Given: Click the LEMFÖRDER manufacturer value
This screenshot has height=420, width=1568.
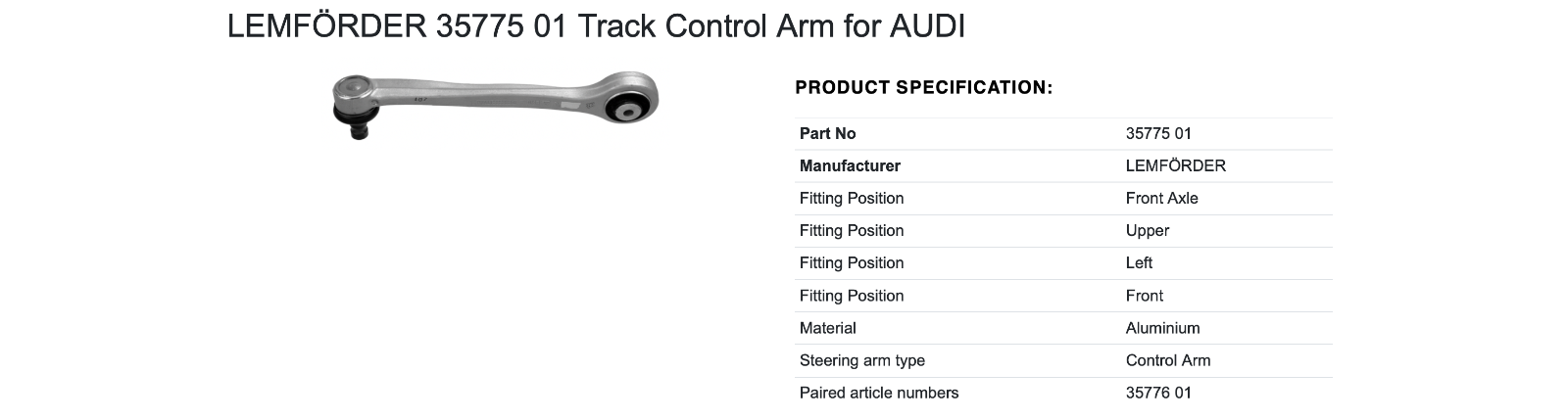Looking at the screenshot, I should [1176, 165].
